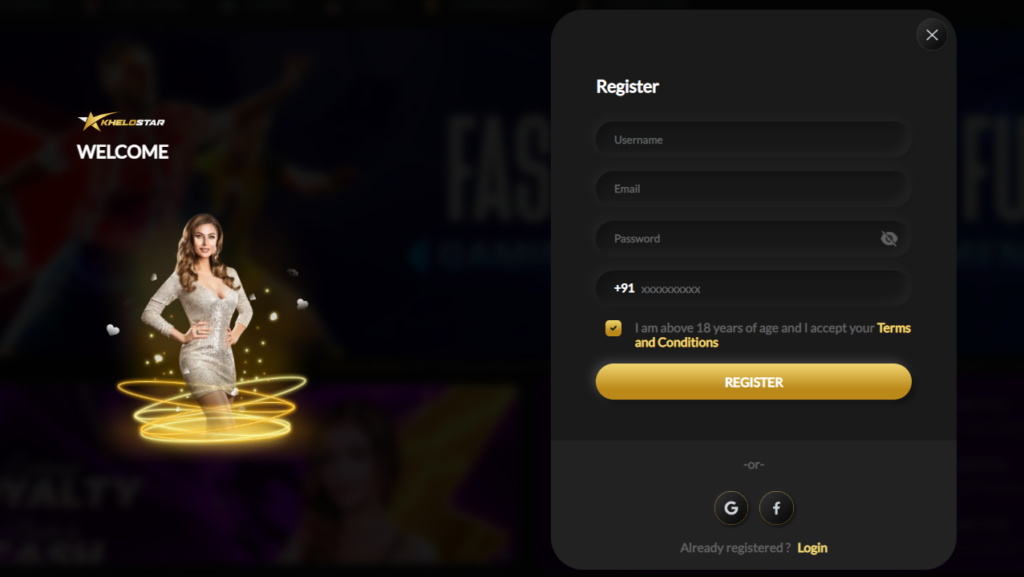The width and height of the screenshot is (1024, 577).
Task: Close the Register dialog with the X
Action: coord(931,35)
